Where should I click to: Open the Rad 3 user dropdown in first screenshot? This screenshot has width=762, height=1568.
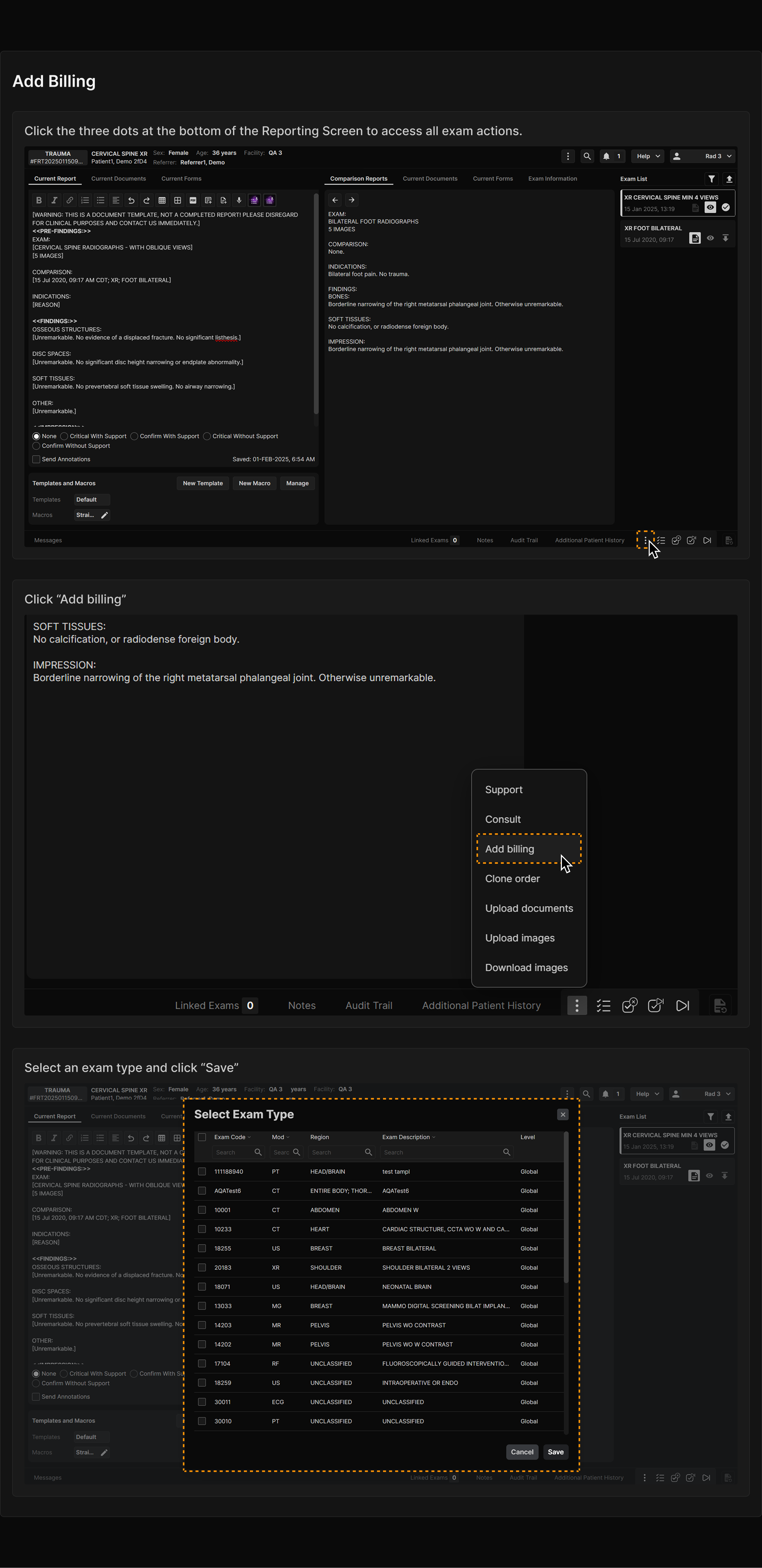pyautogui.click(x=703, y=156)
